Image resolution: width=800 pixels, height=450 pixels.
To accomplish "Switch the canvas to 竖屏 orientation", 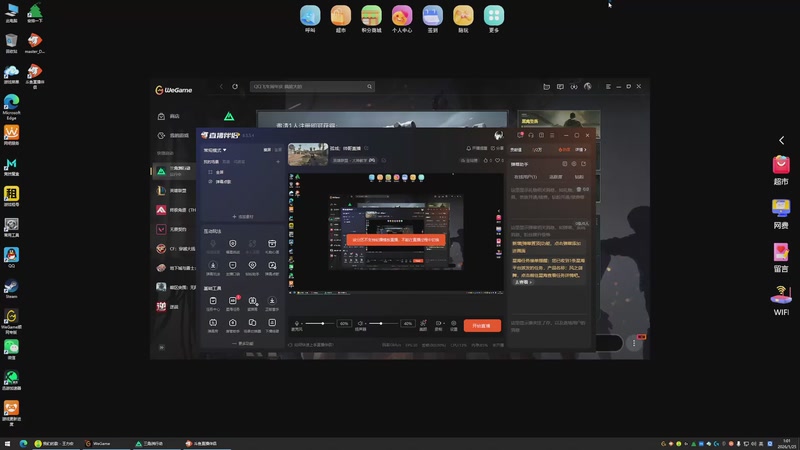I will (x=278, y=149).
